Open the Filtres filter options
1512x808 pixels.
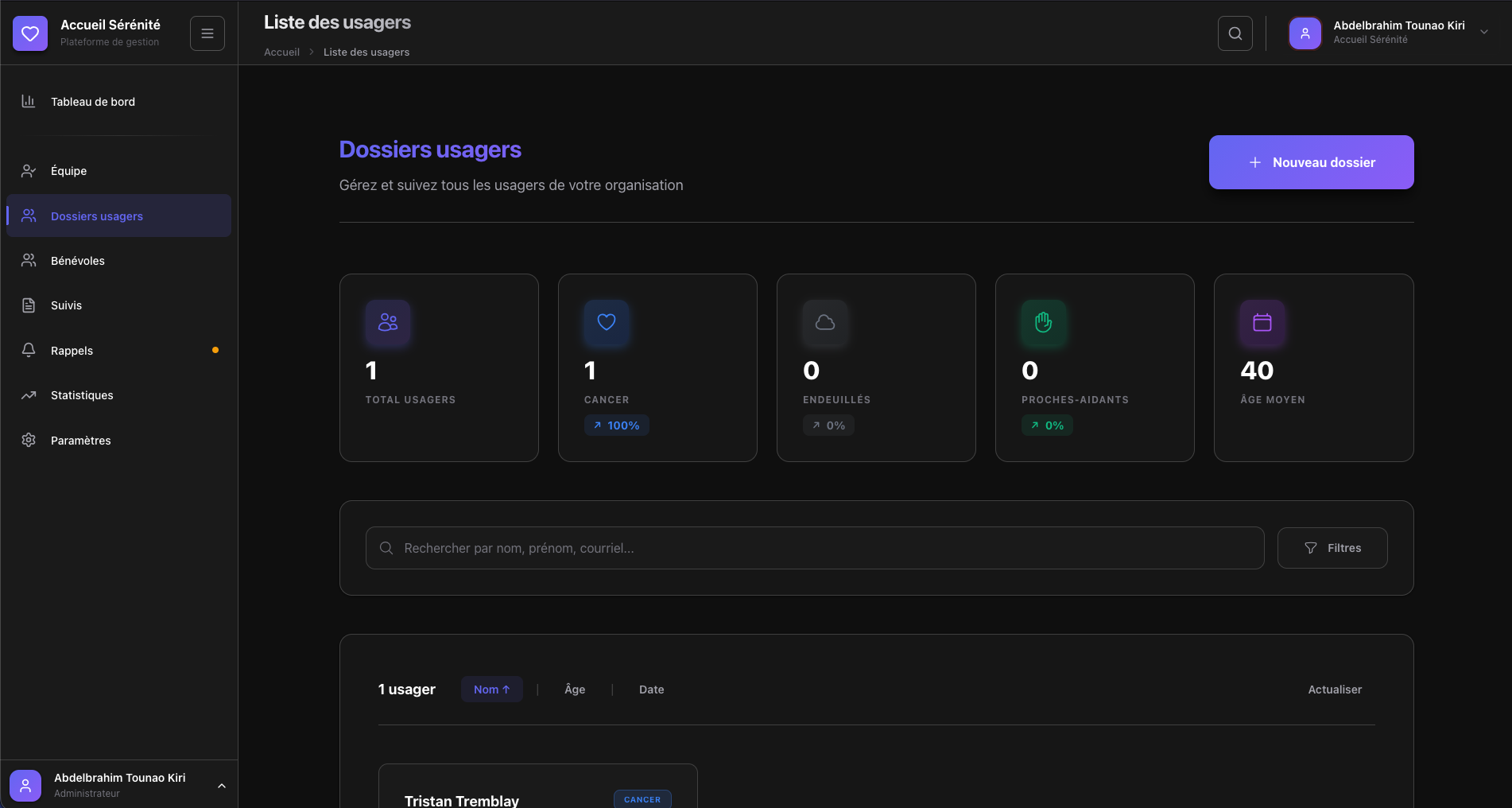[x=1332, y=548]
